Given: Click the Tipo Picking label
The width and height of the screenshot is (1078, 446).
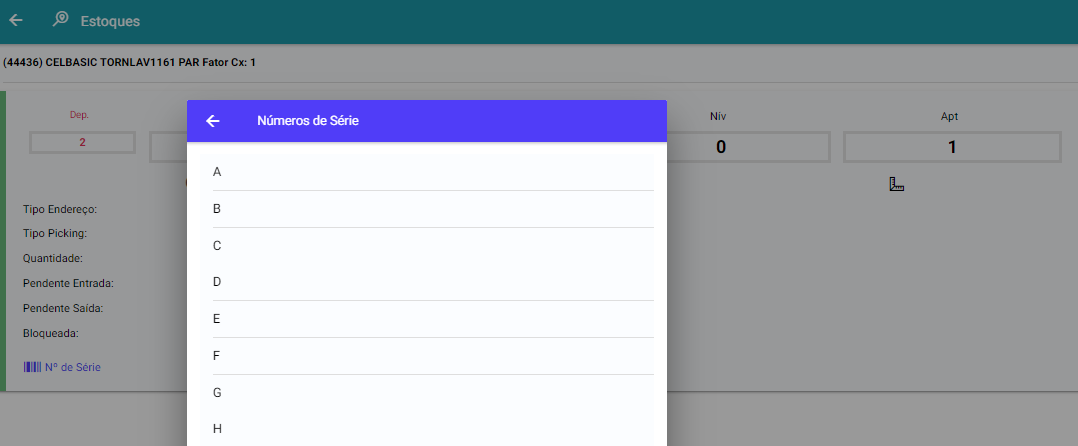Looking at the screenshot, I should point(54,234).
